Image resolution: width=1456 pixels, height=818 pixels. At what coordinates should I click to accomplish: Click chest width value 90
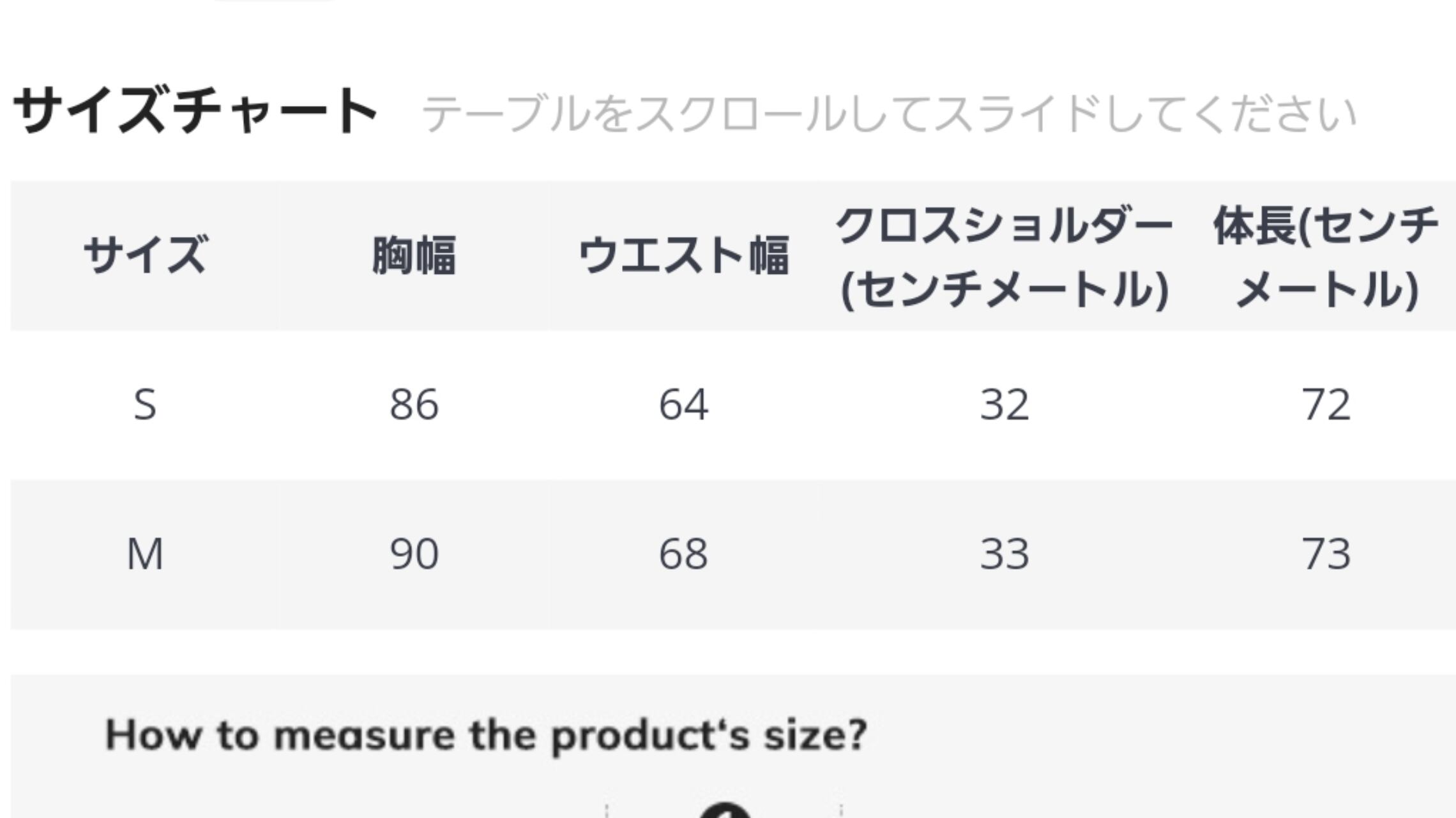[x=414, y=554]
